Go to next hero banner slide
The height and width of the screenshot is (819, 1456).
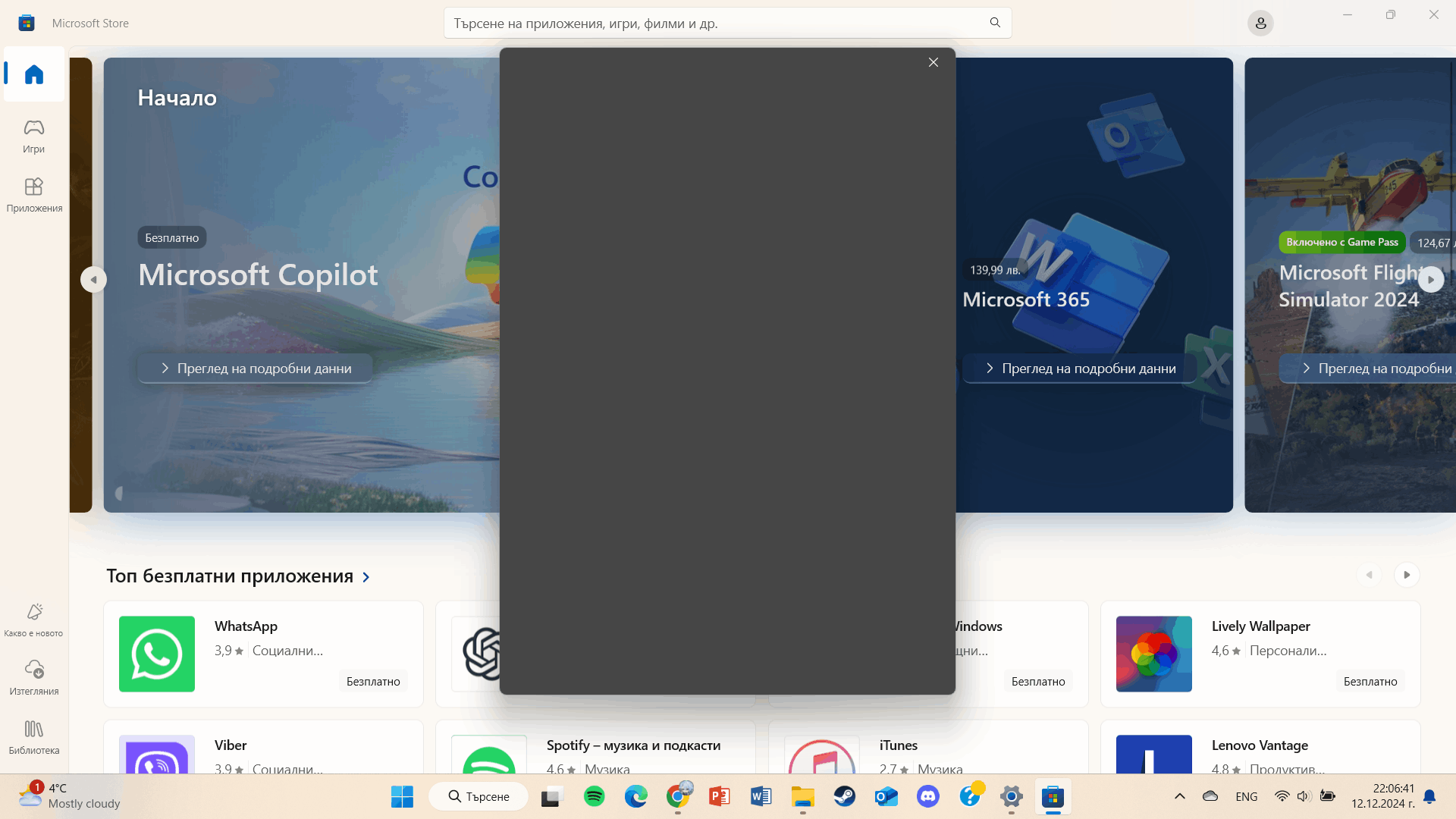pyautogui.click(x=1431, y=279)
